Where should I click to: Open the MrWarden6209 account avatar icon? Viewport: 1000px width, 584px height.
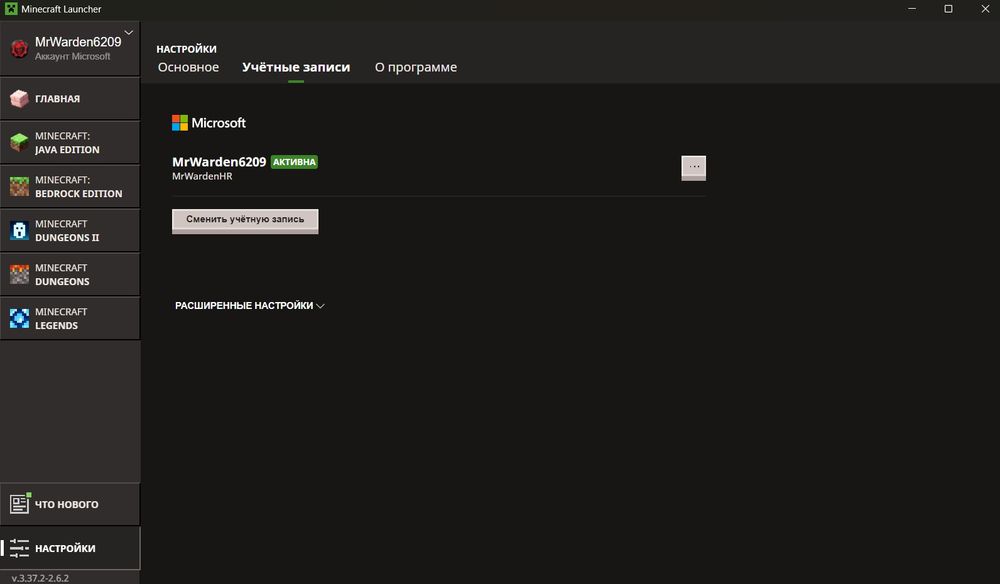click(19, 48)
